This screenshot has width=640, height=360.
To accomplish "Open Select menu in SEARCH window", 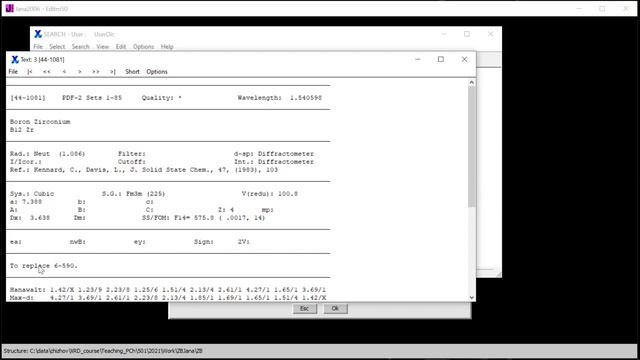I will [57, 47].
